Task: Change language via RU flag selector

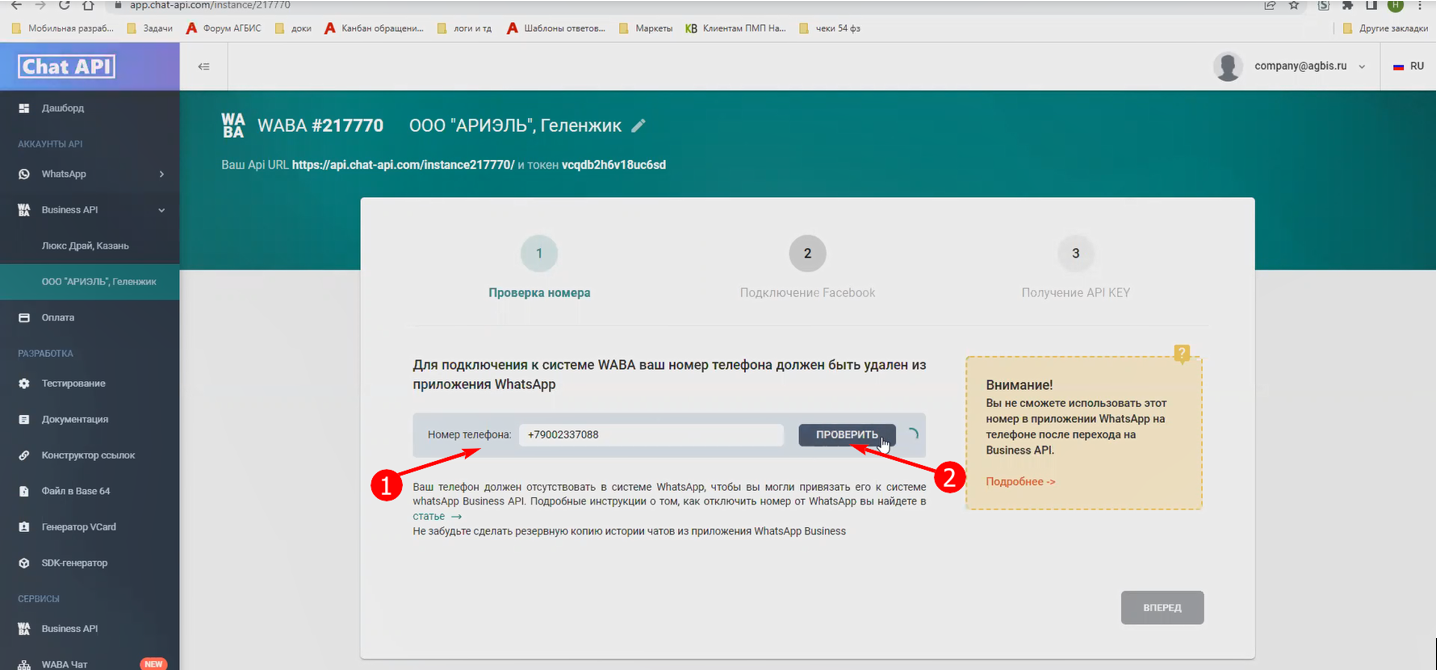Action: 1409,67
